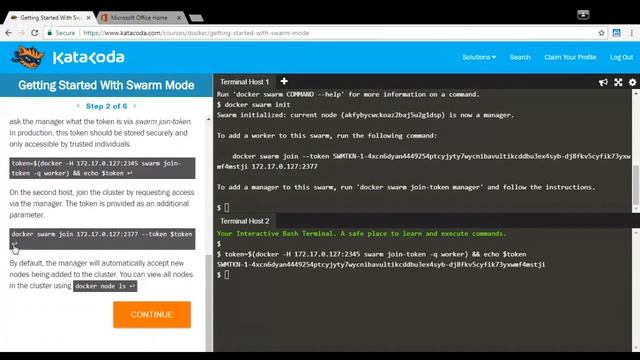Add new terminal with plus icon
Screen dimensions: 640x360
coord(284,81)
